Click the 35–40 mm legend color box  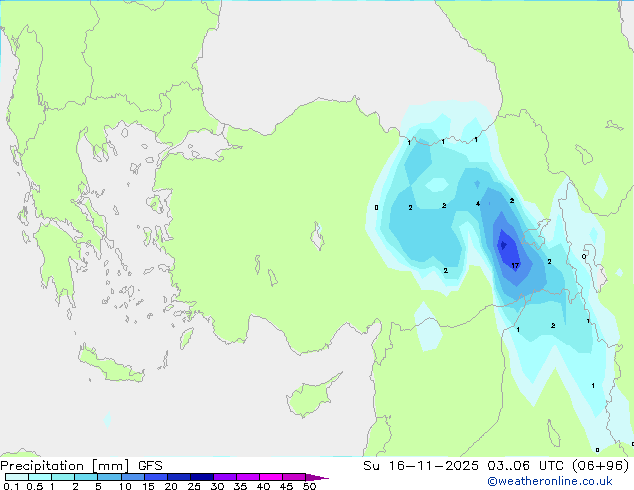(248, 477)
